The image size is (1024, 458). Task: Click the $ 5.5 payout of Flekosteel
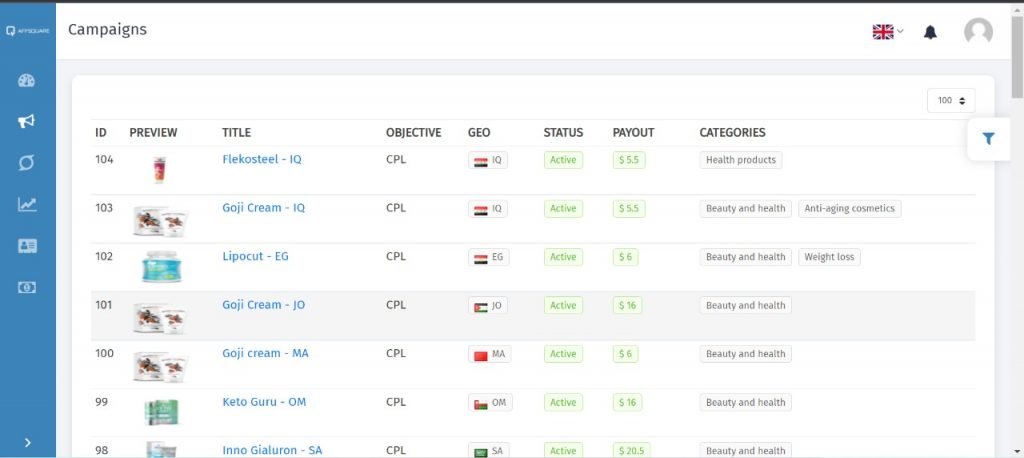629,160
